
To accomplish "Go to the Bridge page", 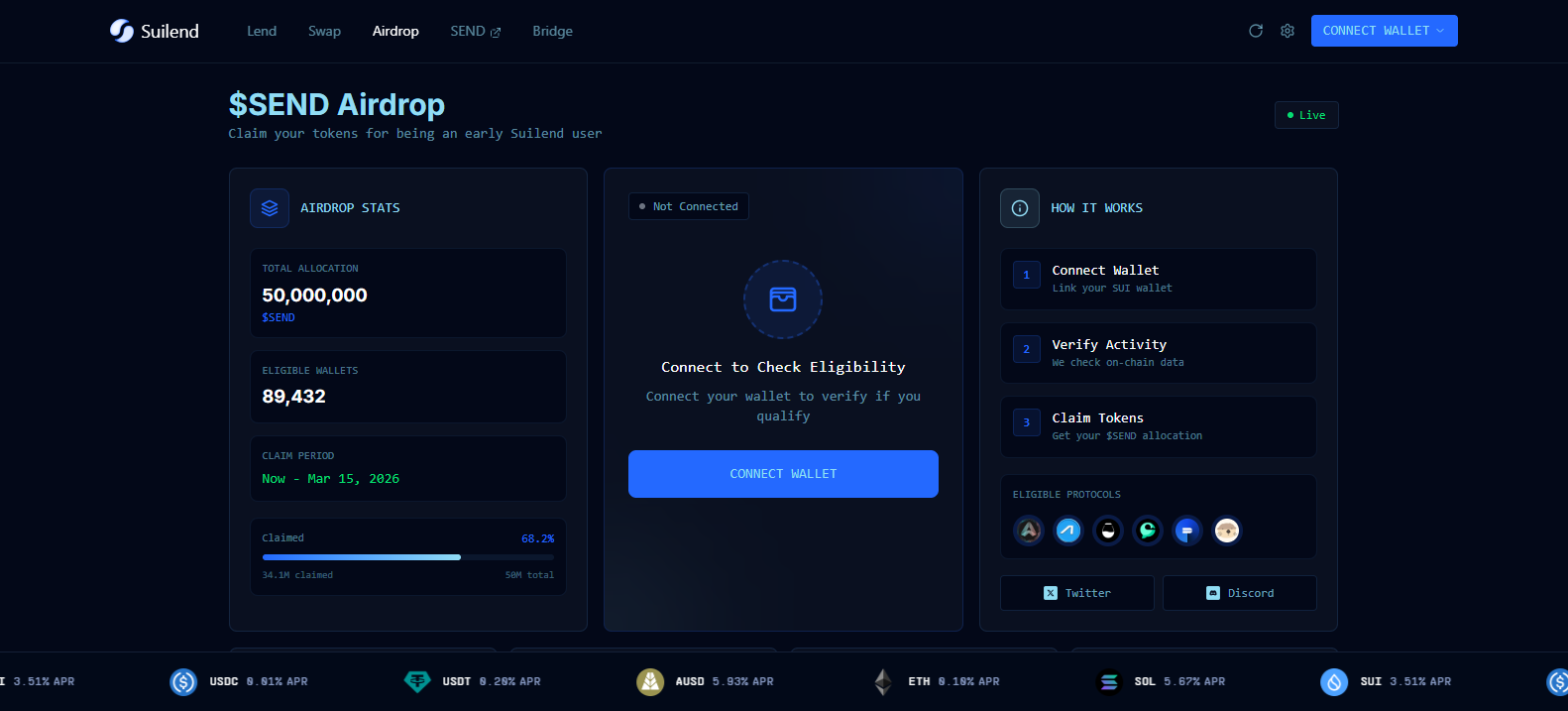I will pyautogui.click(x=552, y=31).
